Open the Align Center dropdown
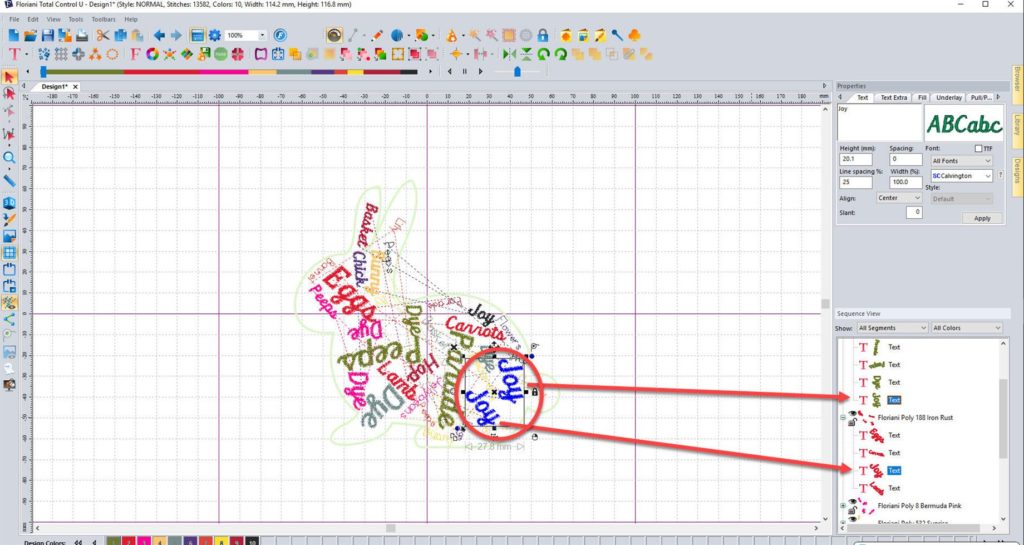1024x545 pixels. click(899, 198)
